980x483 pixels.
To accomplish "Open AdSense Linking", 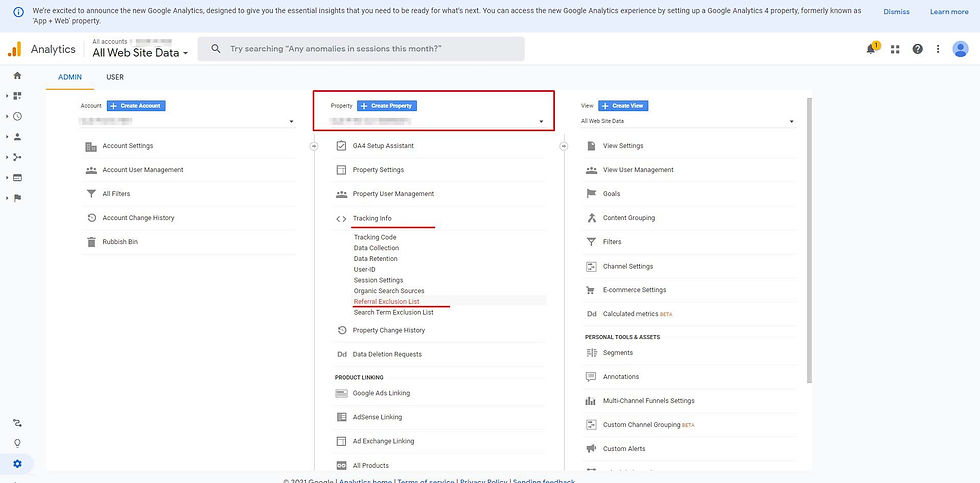I will [378, 417].
